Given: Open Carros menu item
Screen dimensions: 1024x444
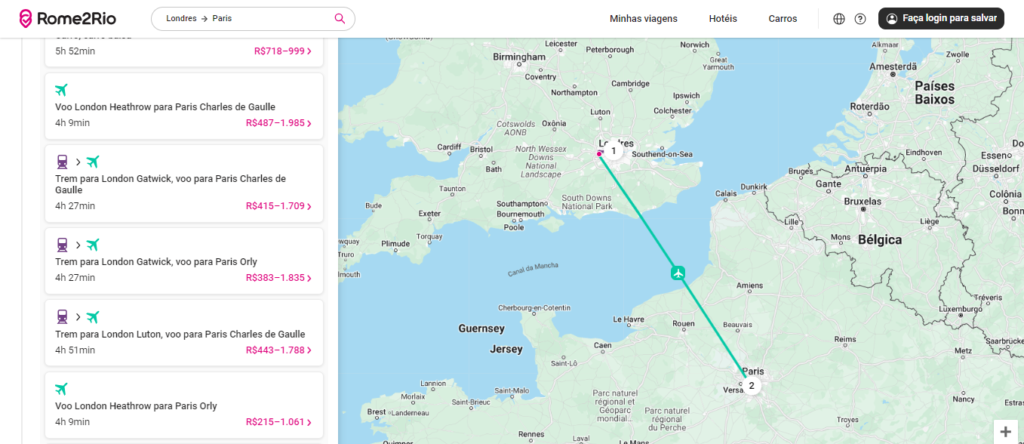Looking at the screenshot, I should pyautogui.click(x=782, y=18).
